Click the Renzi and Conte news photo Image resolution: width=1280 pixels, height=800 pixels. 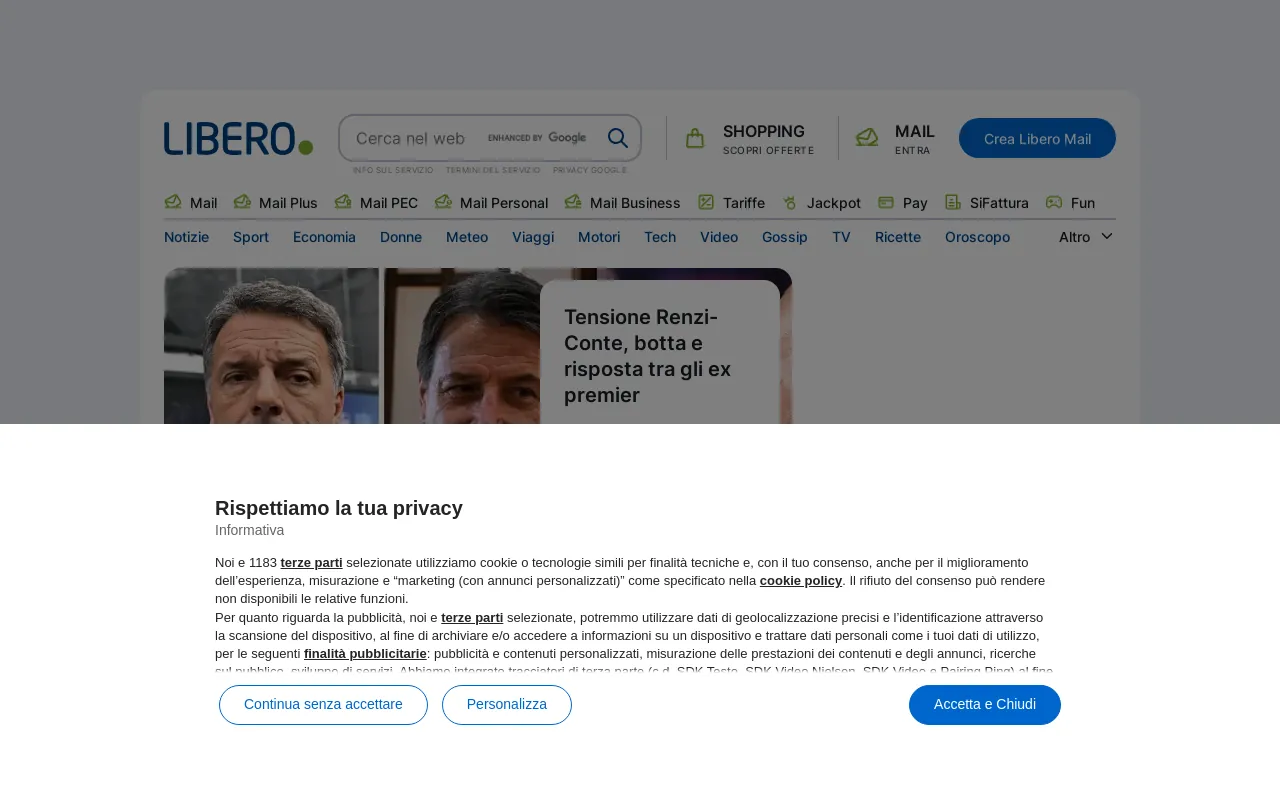point(352,346)
